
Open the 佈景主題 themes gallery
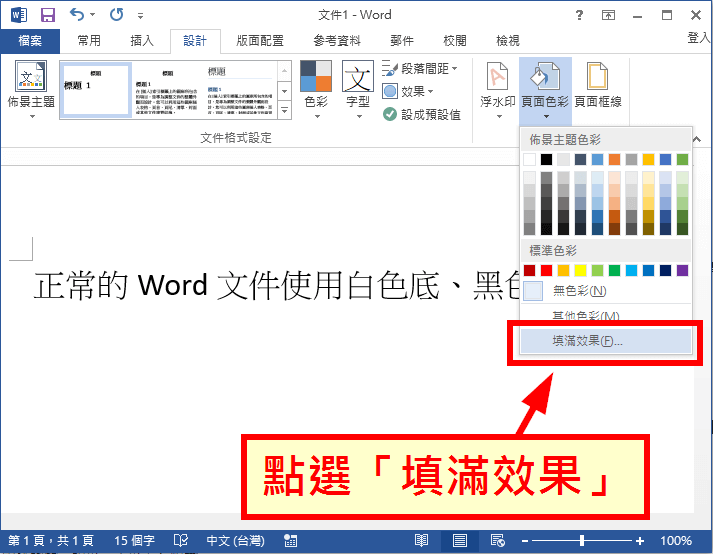(31, 90)
